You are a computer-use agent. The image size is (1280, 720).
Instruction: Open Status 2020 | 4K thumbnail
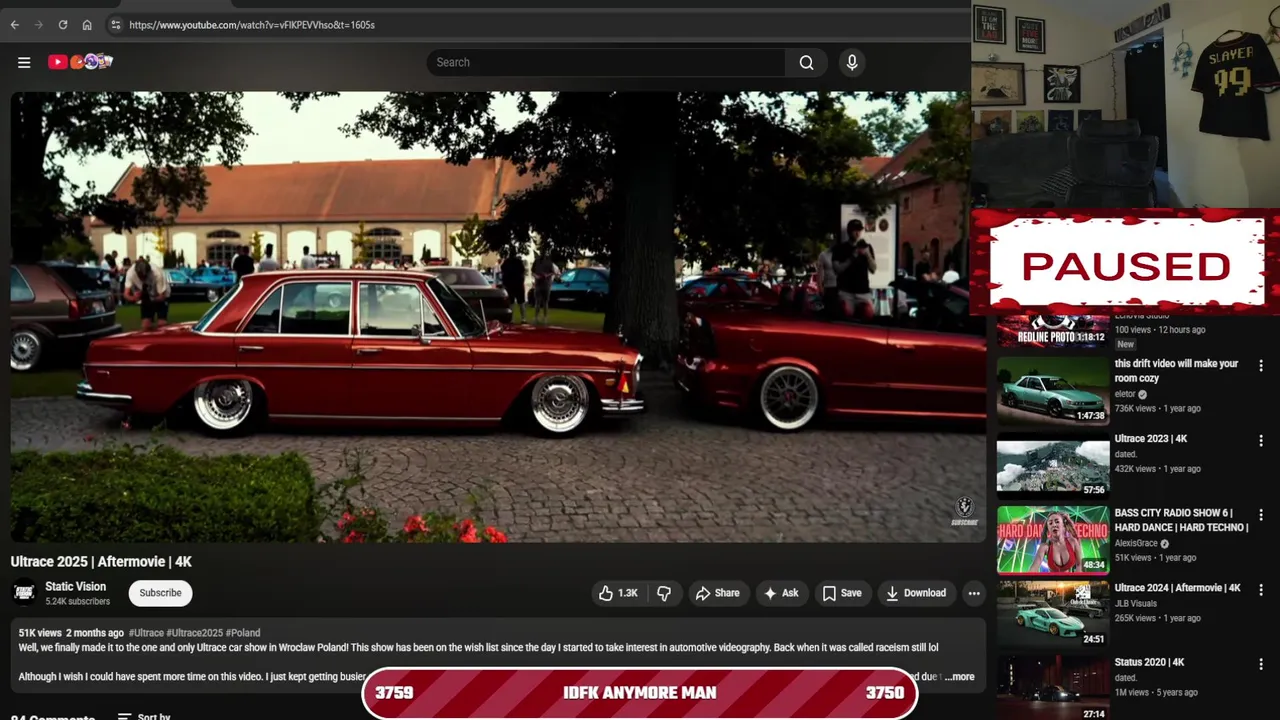click(1052, 688)
